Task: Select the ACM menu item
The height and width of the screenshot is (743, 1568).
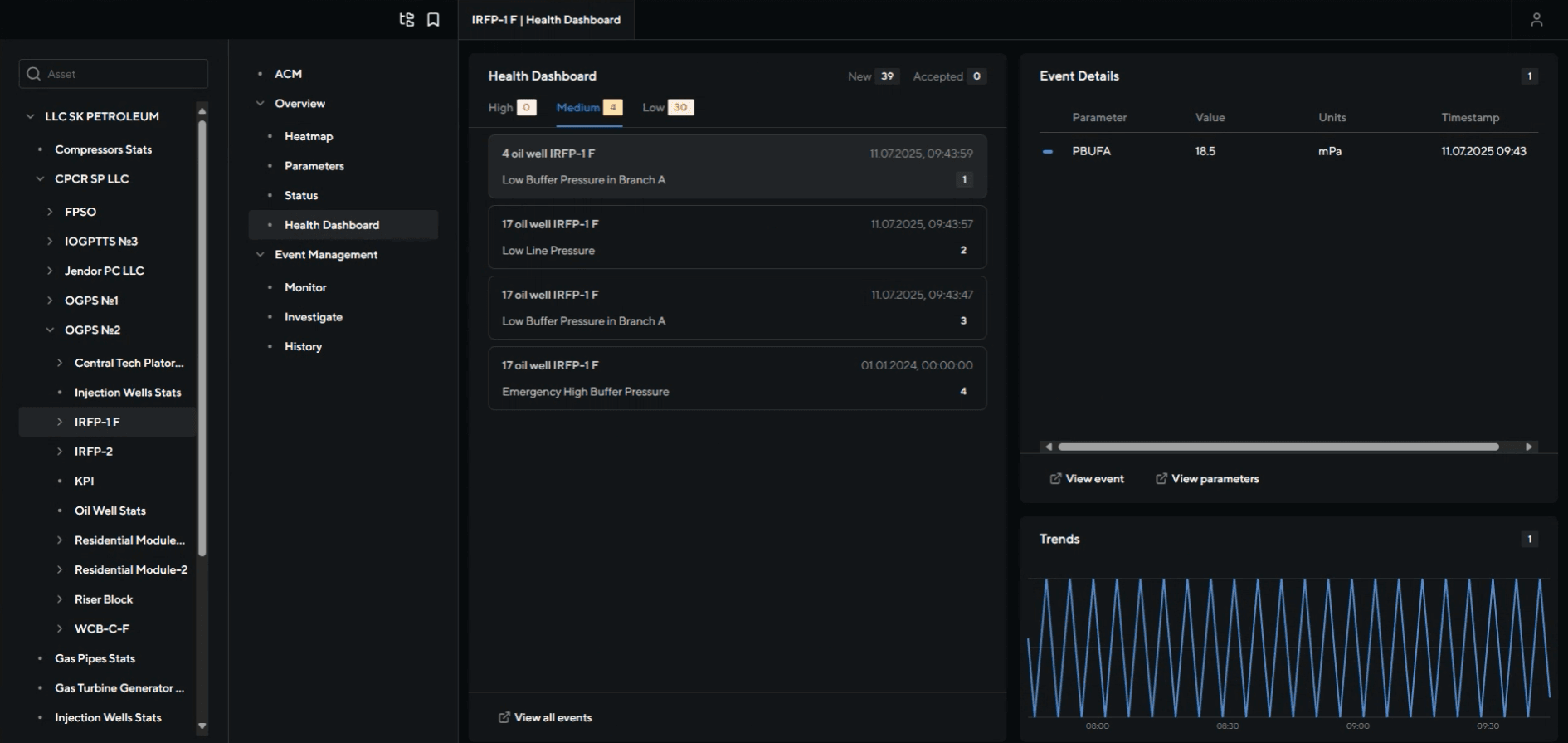Action: [288, 74]
